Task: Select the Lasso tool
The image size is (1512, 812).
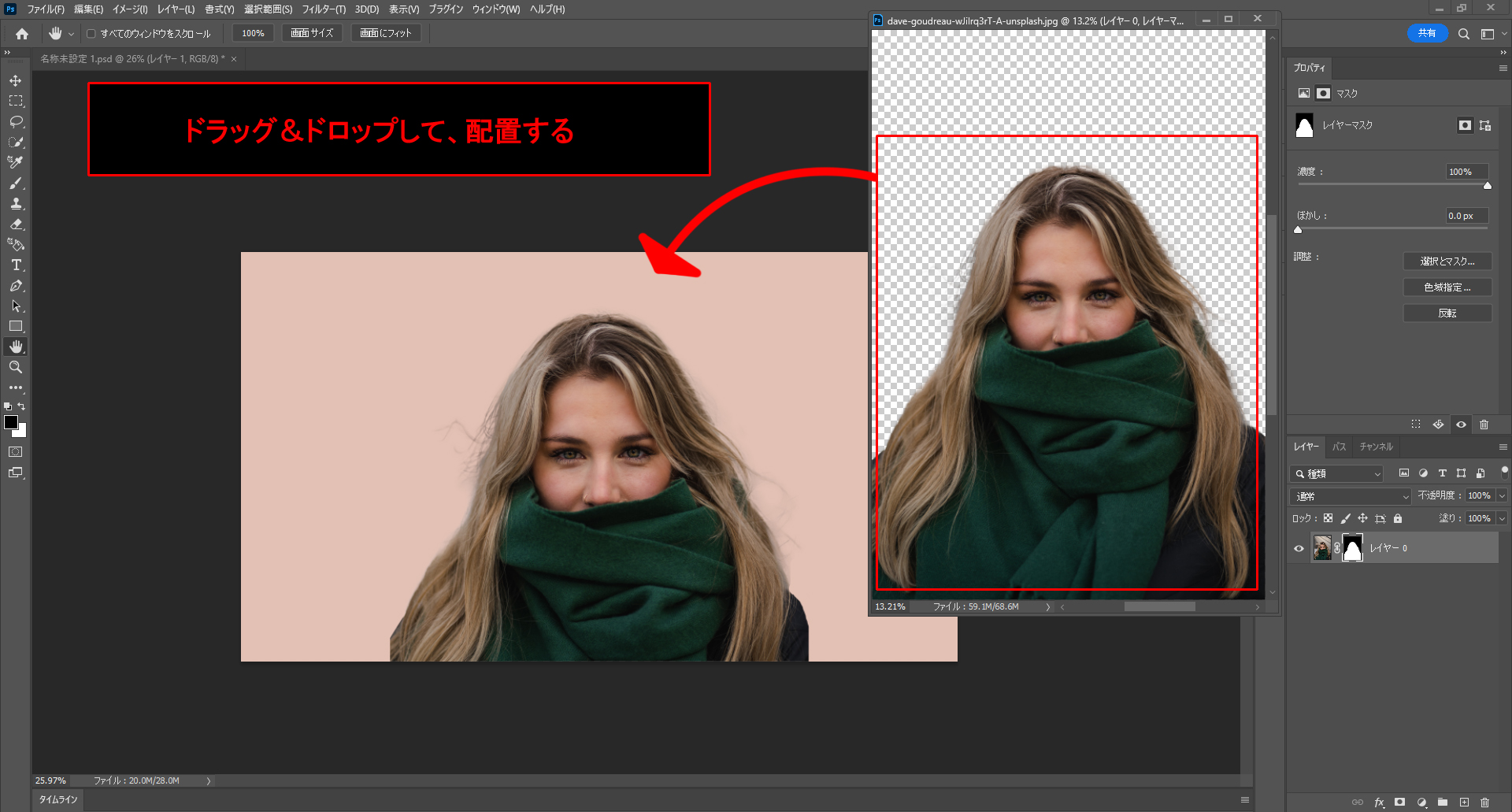Action: tap(16, 122)
